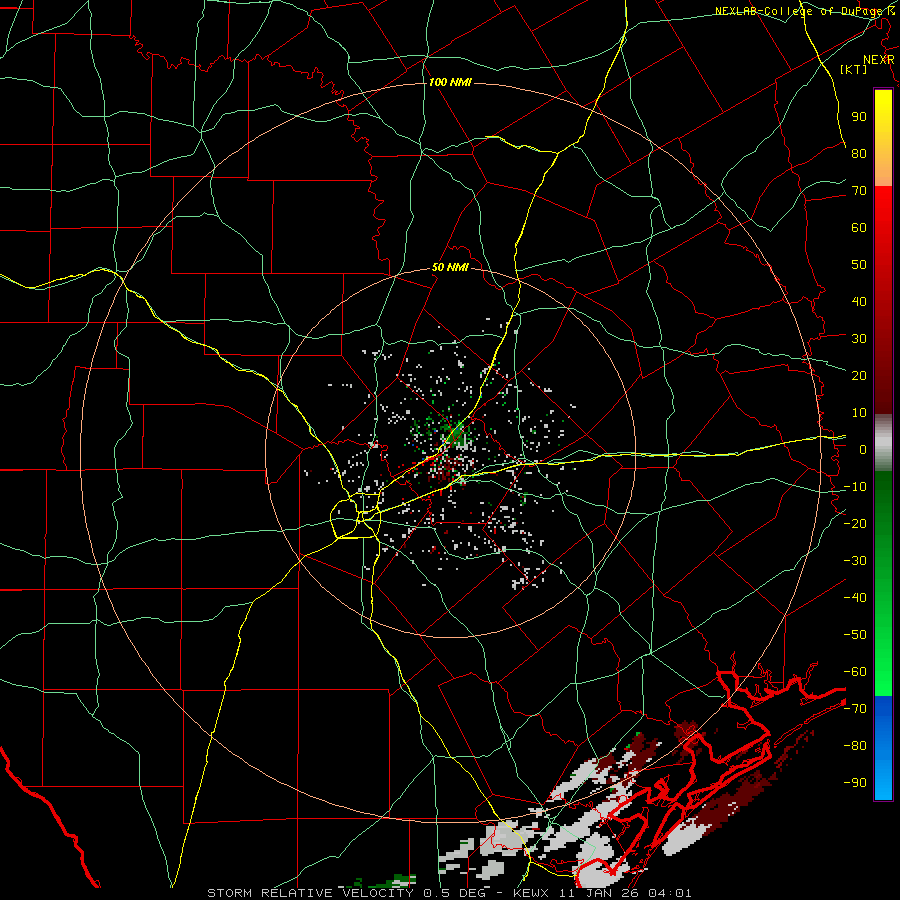
Task: Click the 04:01 timestamp
Action: click(x=670, y=893)
